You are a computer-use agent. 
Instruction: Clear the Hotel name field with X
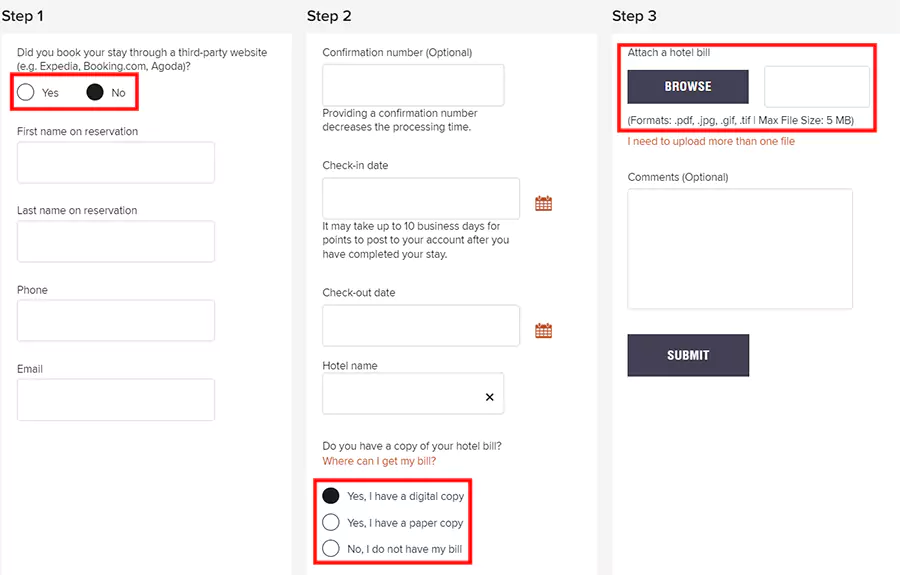tap(489, 397)
